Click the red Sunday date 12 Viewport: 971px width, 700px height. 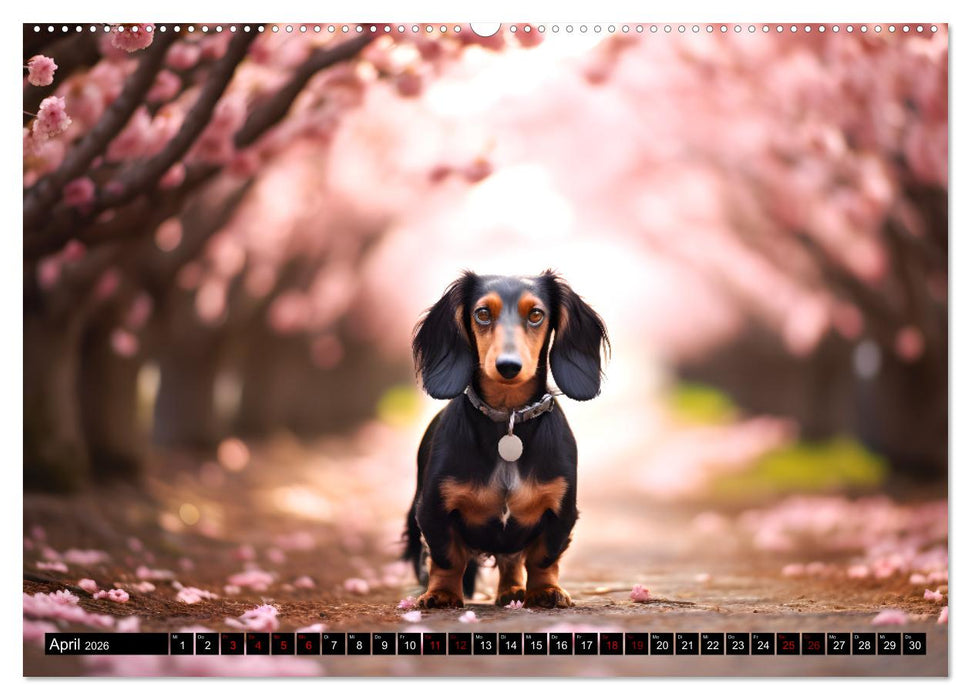[x=460, y=644]
